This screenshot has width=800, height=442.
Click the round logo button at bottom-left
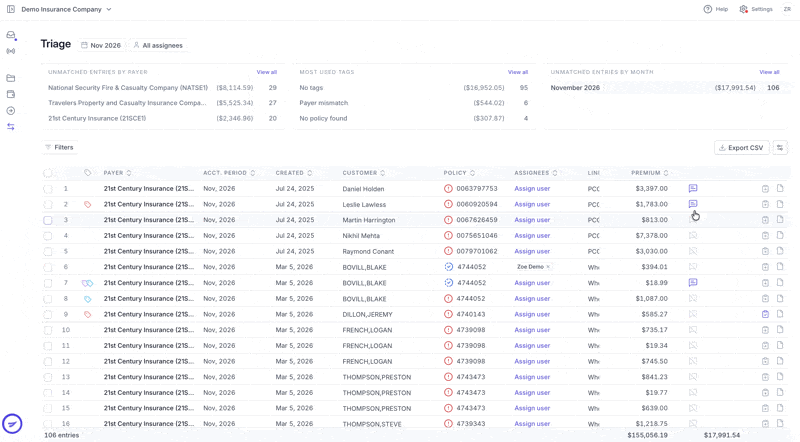coord(12,424)
